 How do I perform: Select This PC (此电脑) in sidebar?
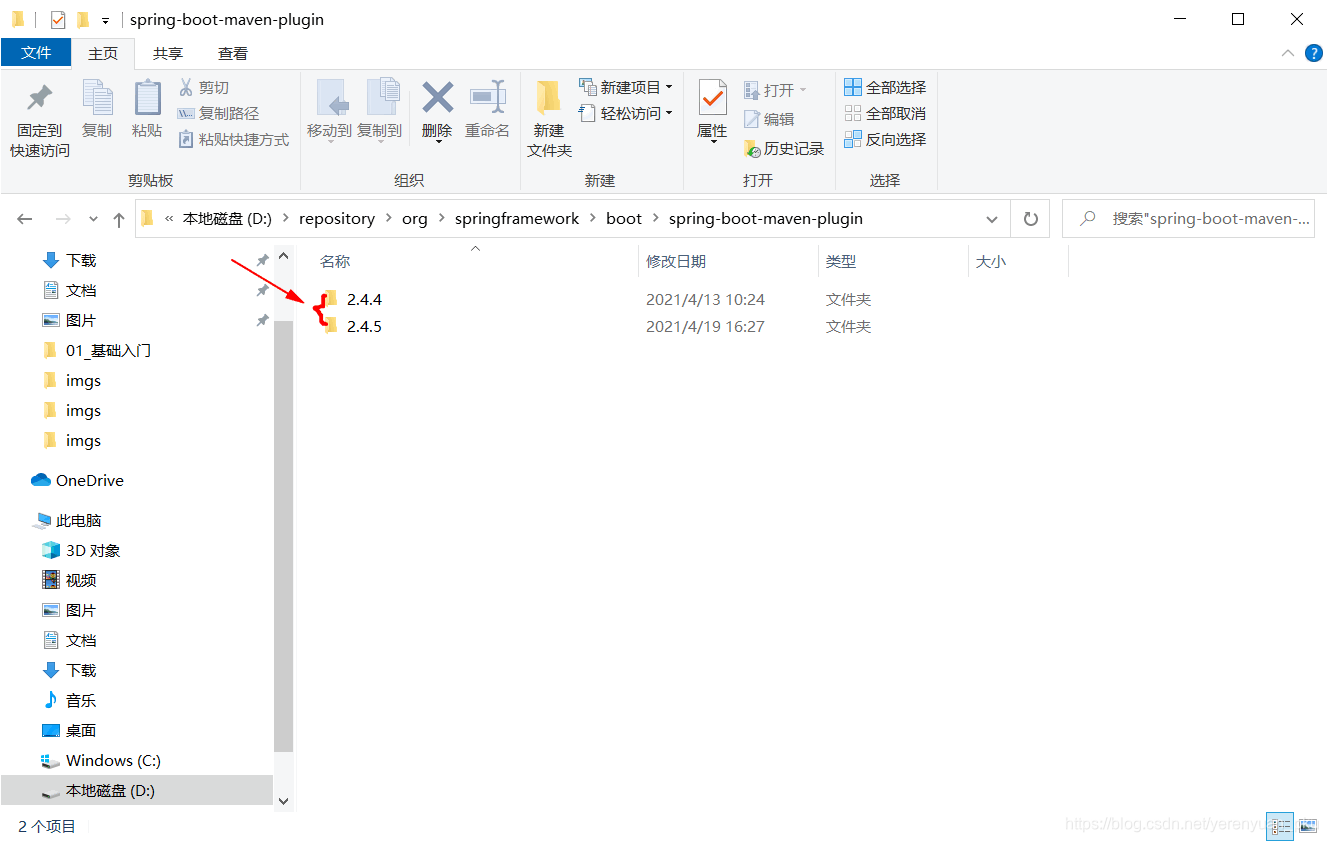coord(68,520)
